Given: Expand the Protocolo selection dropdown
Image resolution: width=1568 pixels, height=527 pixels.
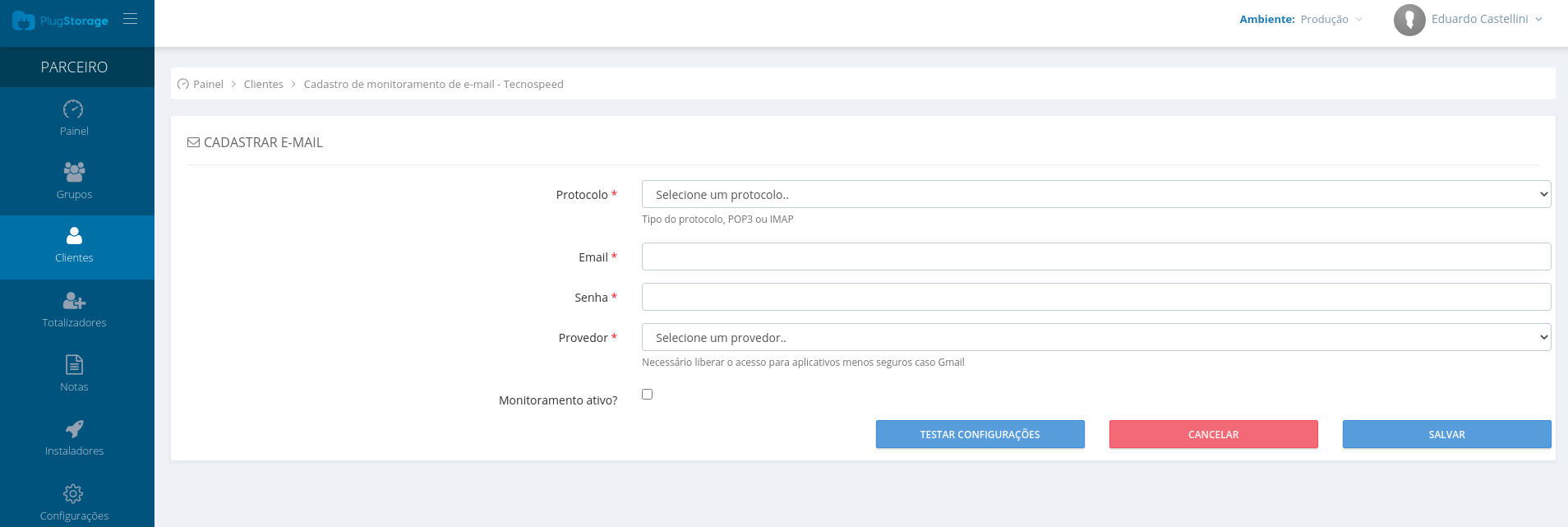Looking at the screenshot, I should (x=1096, y=194).
